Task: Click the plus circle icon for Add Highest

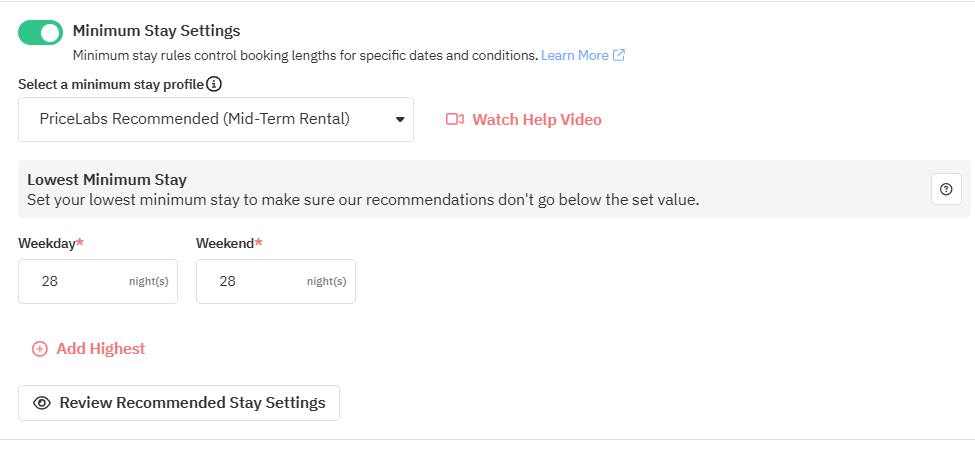Action: pyautogui.click(x=40, y=349)
